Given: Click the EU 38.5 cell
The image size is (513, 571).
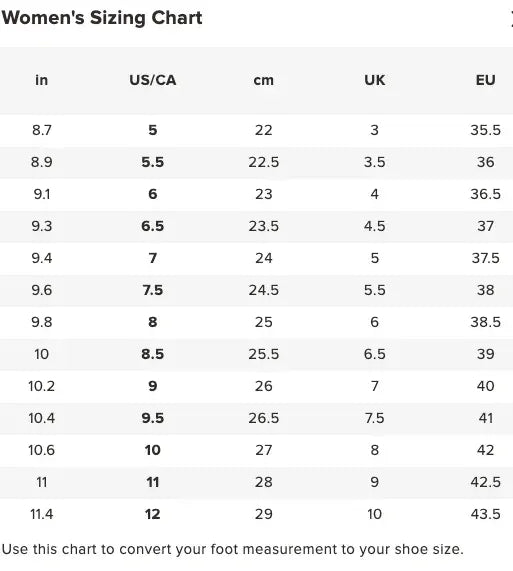Looking at the screenshot, I should pos(485,322).
